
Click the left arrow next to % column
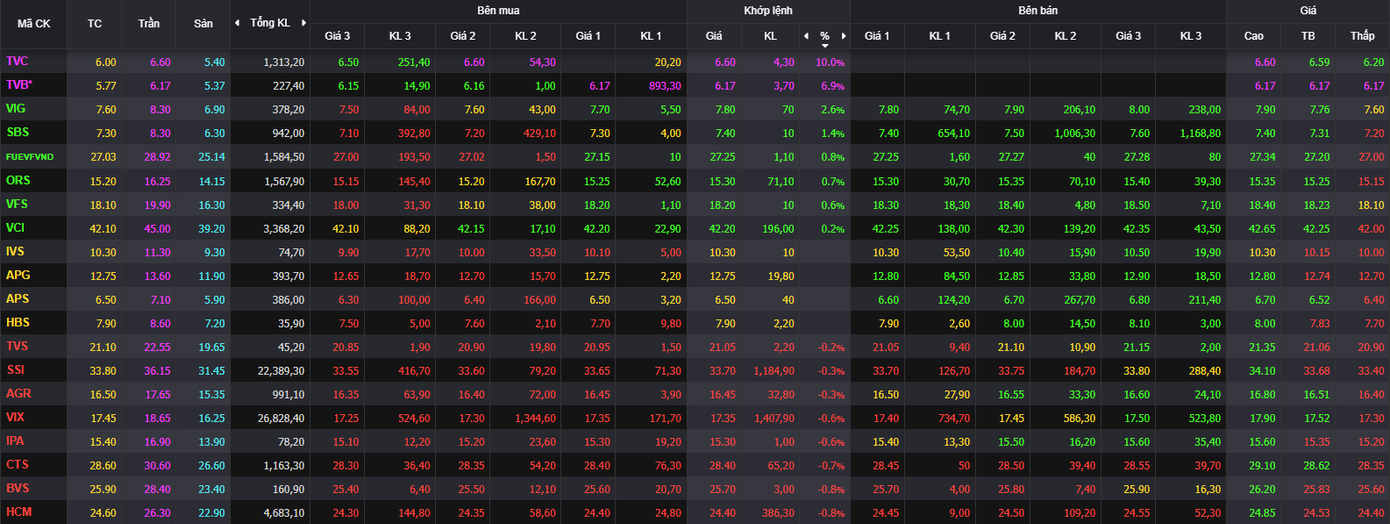[806, 36]
